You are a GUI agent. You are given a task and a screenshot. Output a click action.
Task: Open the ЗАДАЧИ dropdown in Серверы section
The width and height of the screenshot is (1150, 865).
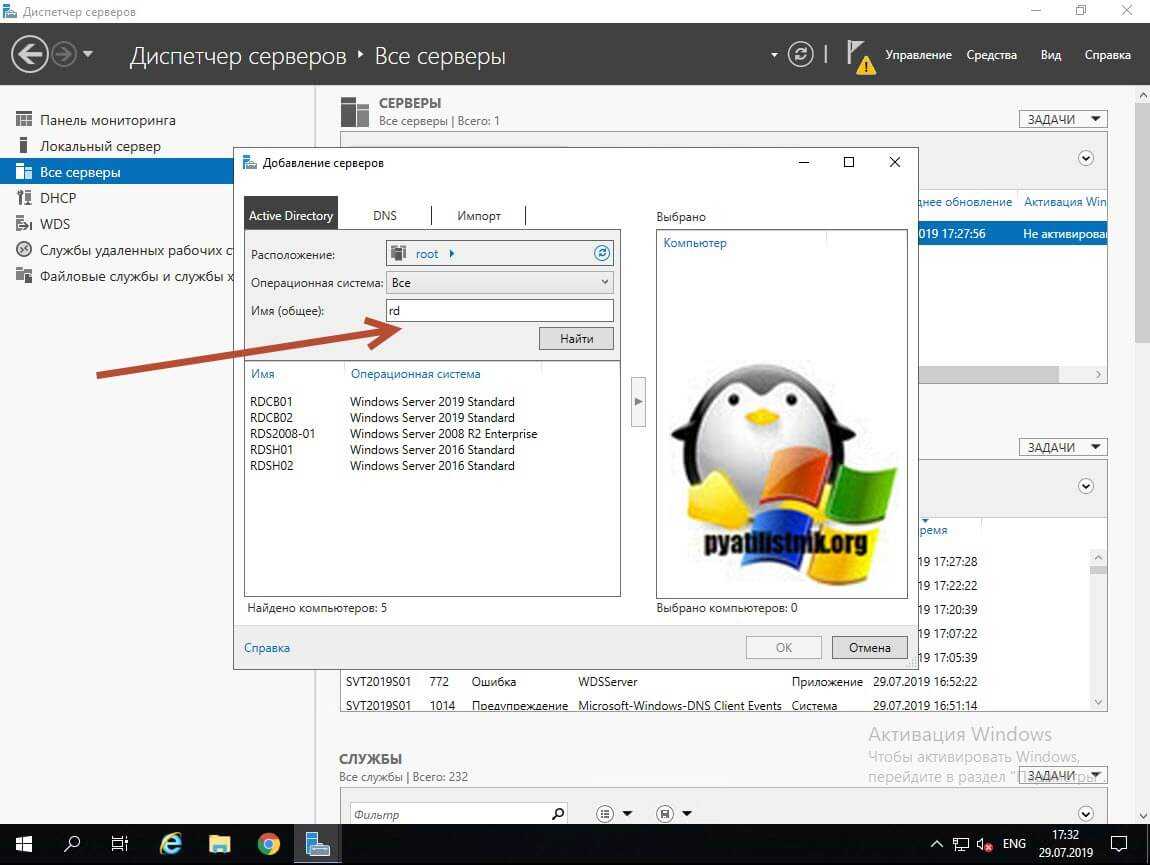pos(1062,119)
